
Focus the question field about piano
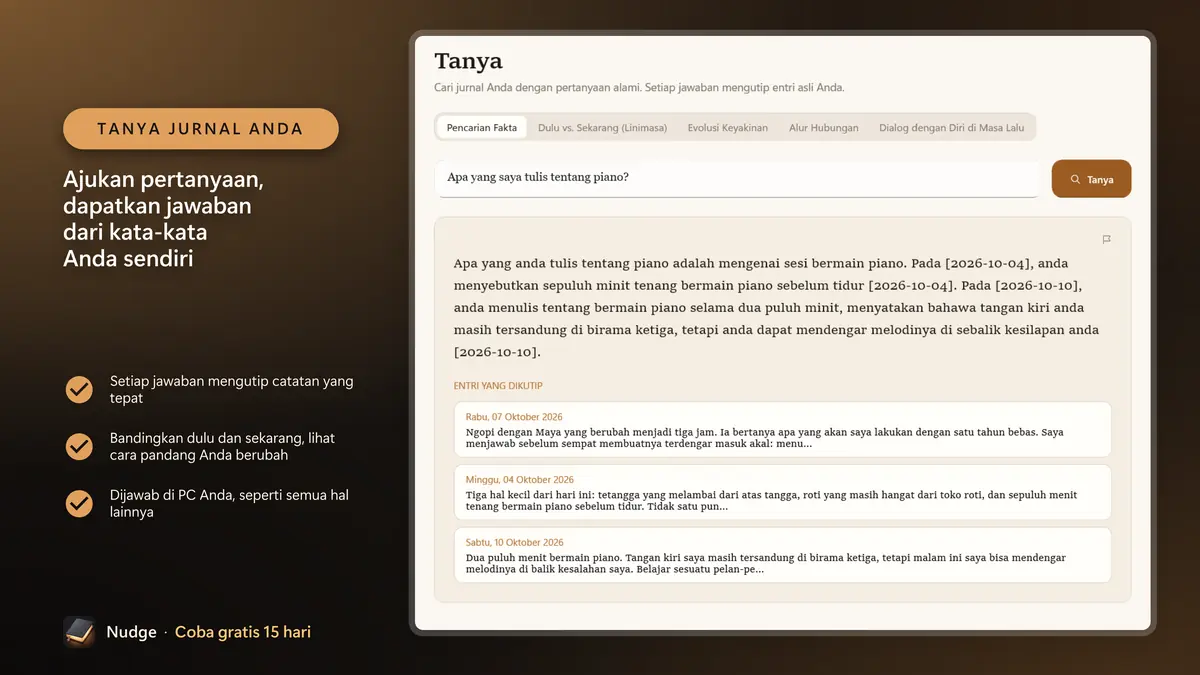pos(737,178)
